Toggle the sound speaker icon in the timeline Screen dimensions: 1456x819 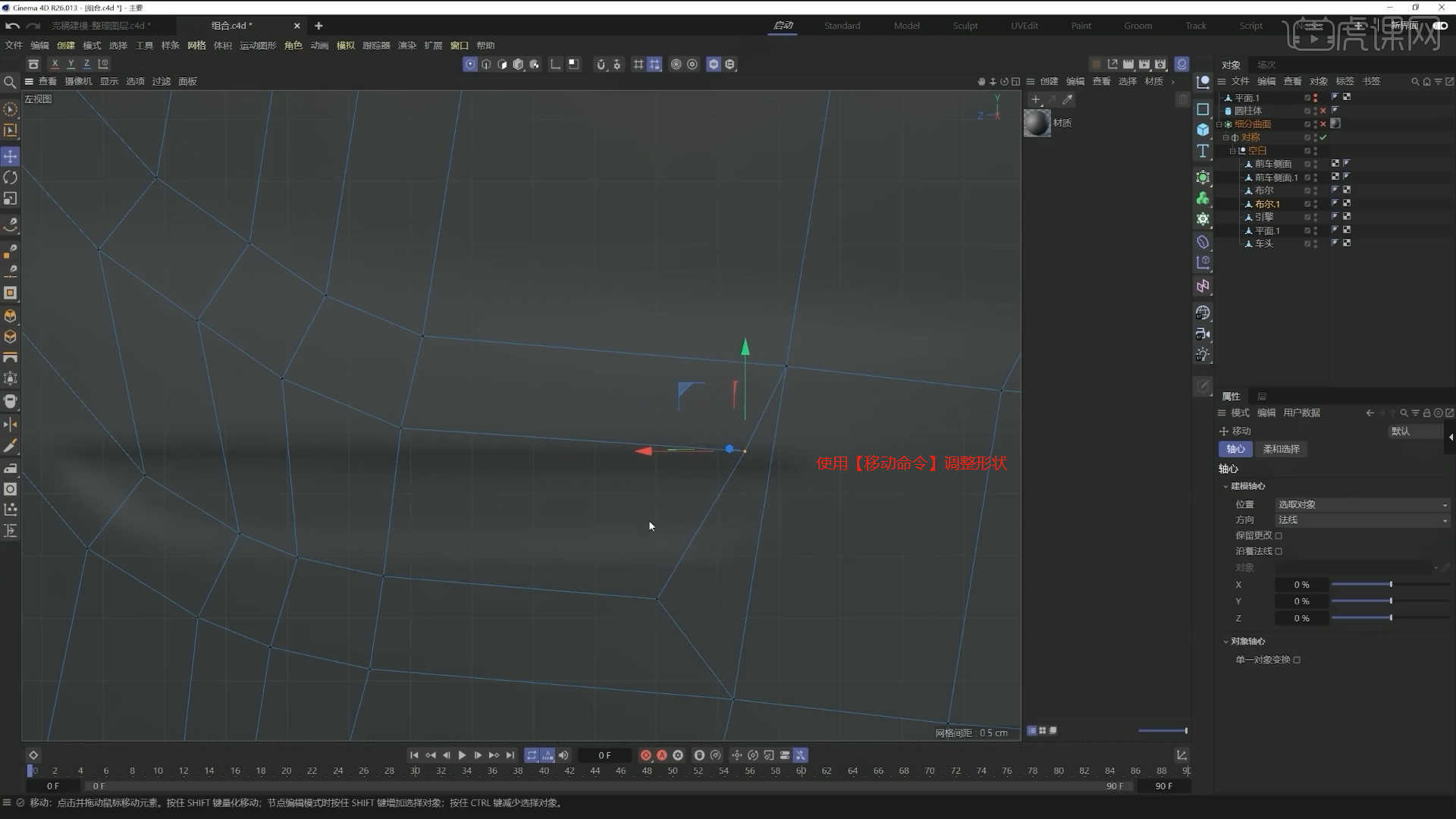(x=563, y=755)
